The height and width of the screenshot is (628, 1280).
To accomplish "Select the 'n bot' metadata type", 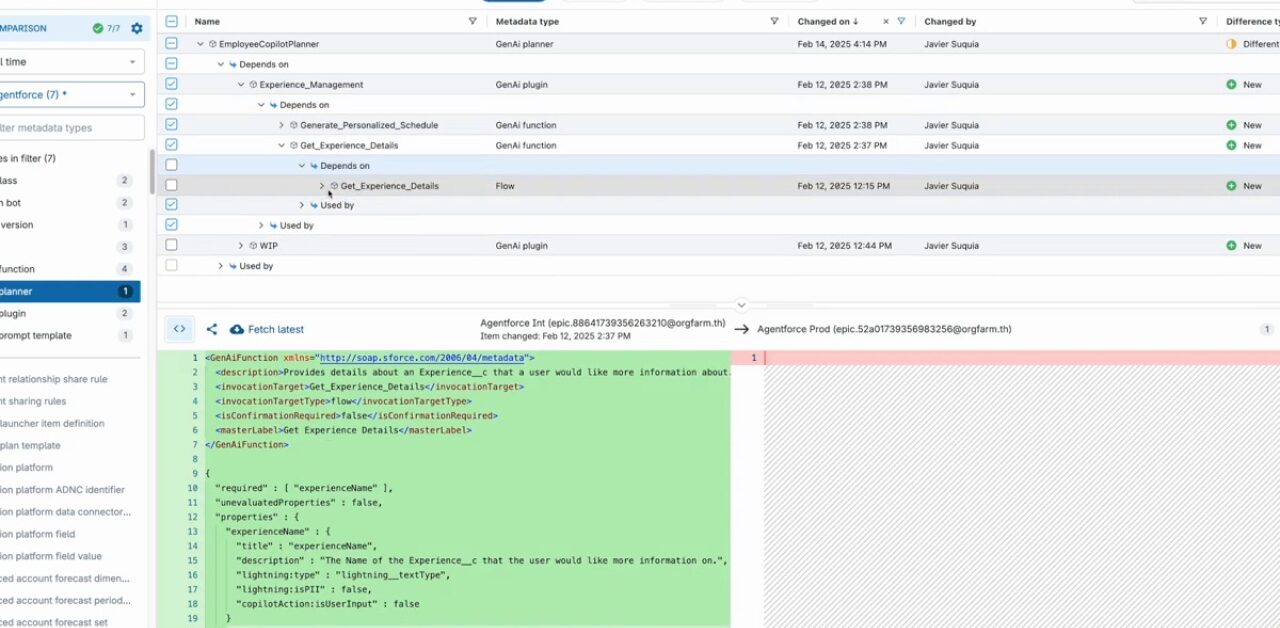I will click(x=68, y=203).
